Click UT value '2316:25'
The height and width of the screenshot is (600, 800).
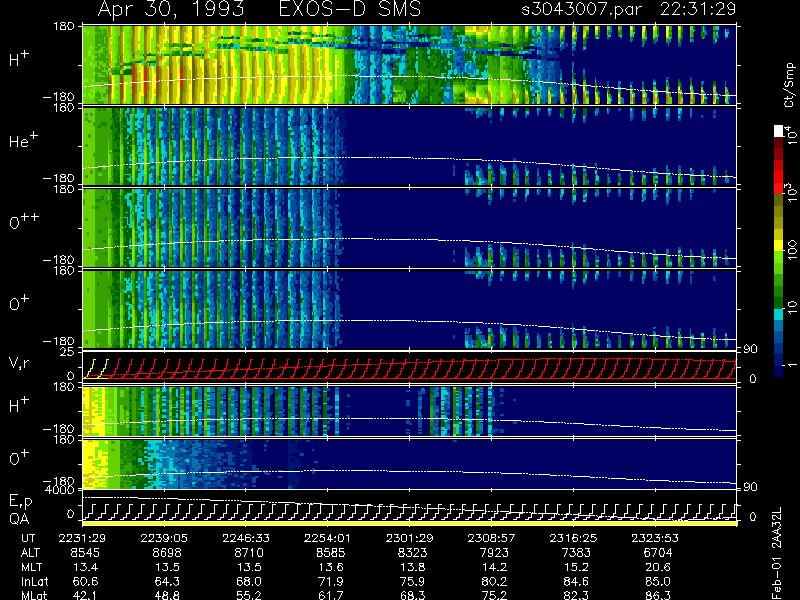point(573,538)
